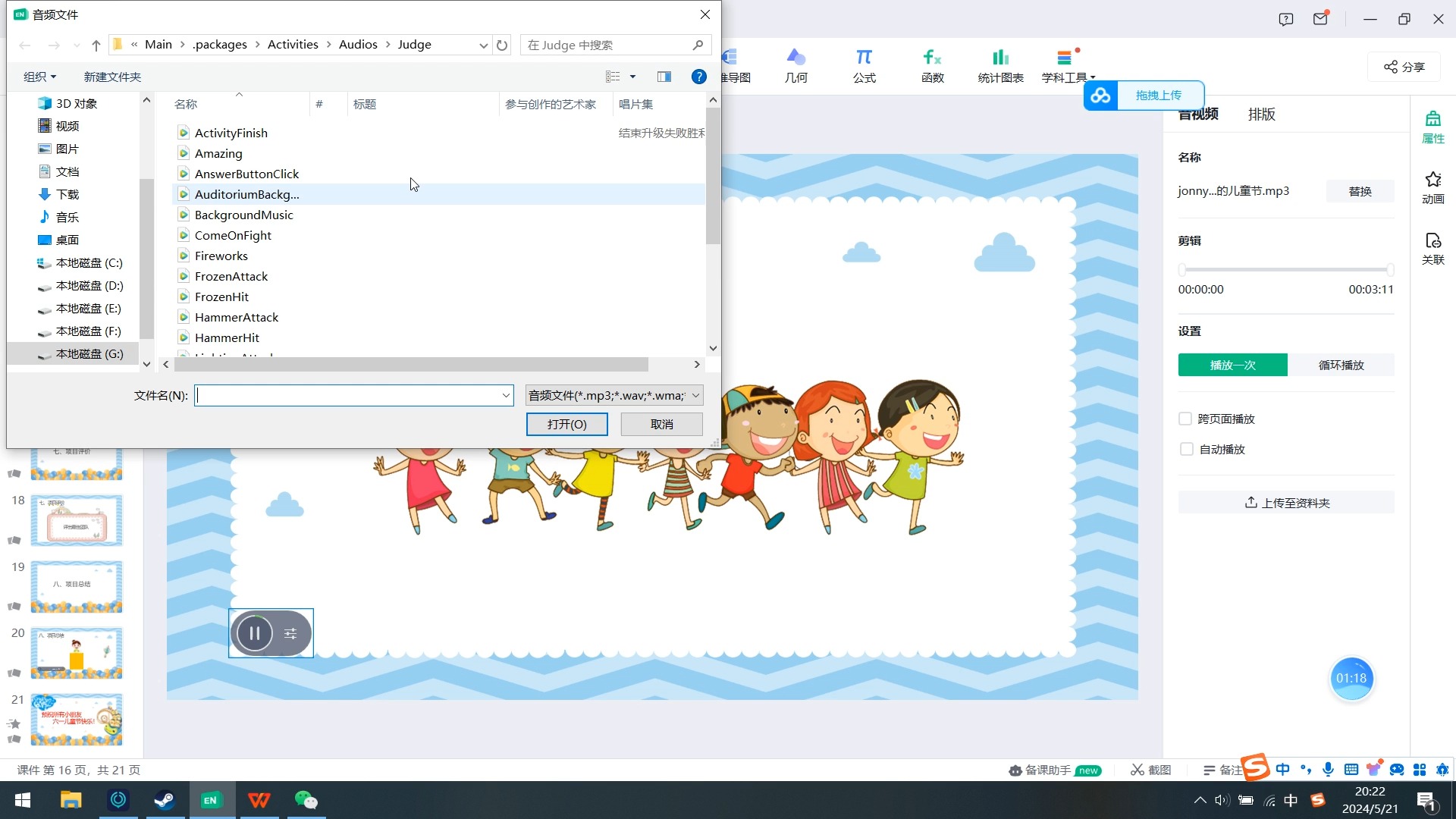1456x819 pixels.
Task: Open 备课助手 assistant in status bar
Action: pyautogui.click(x=1054, y=770)
